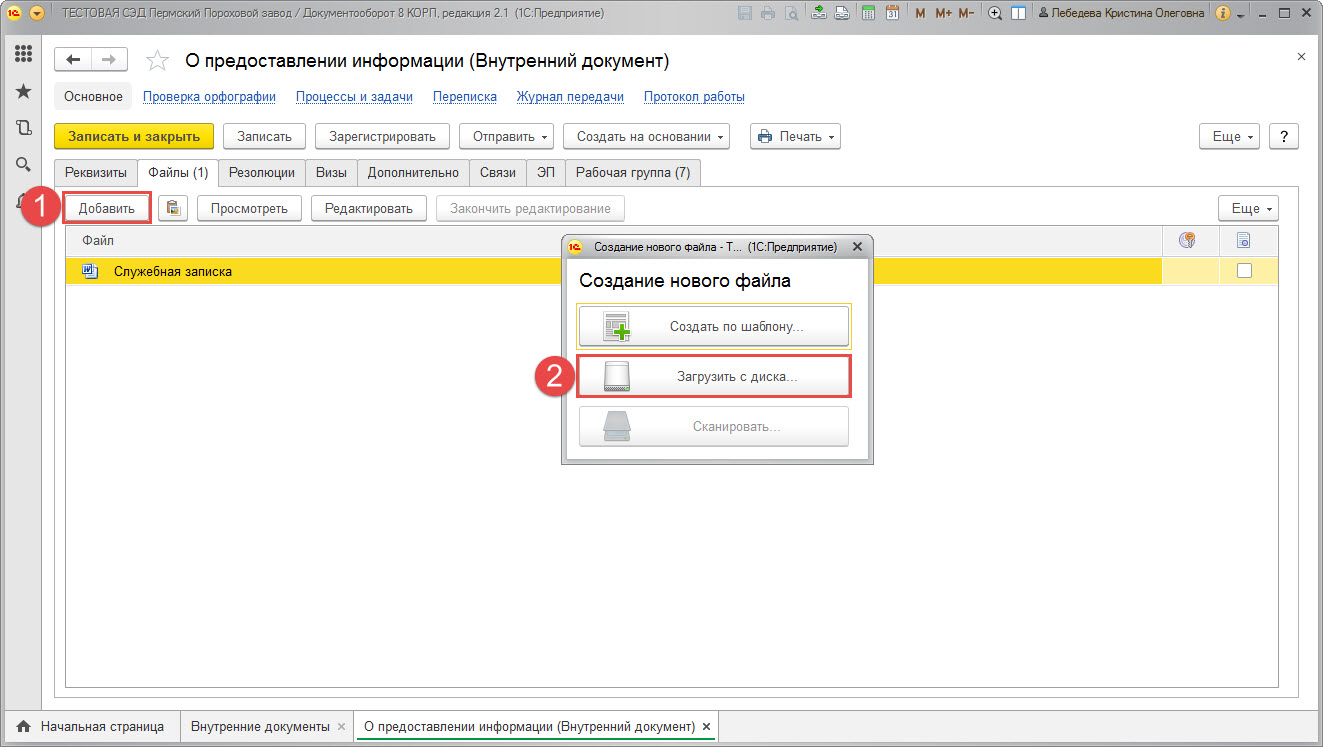This screenshot has width=1323, height=747.
Task: Open the Переписка link
Action: (465, 97)
